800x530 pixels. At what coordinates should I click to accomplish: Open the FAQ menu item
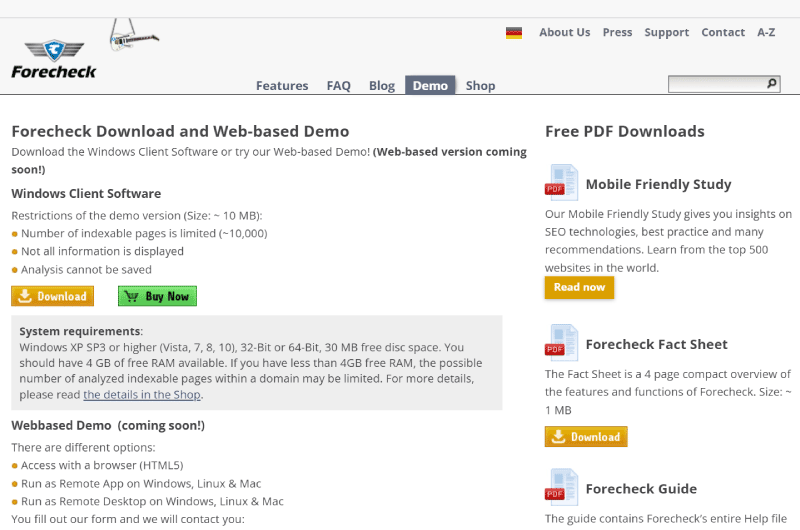click(x=339, y=86)
